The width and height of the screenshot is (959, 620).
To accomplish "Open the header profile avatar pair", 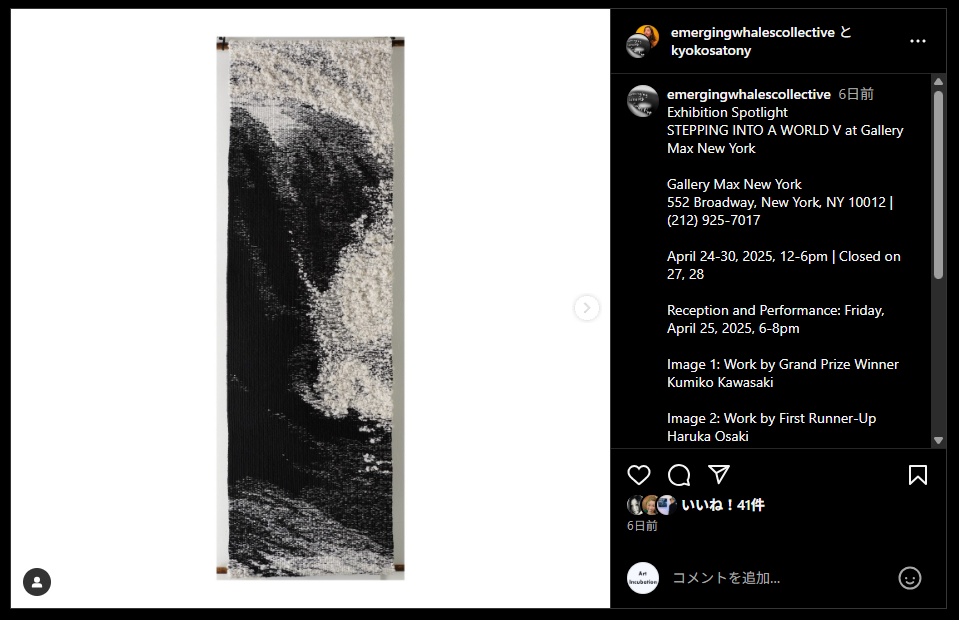I will click(x=643, y=42).
